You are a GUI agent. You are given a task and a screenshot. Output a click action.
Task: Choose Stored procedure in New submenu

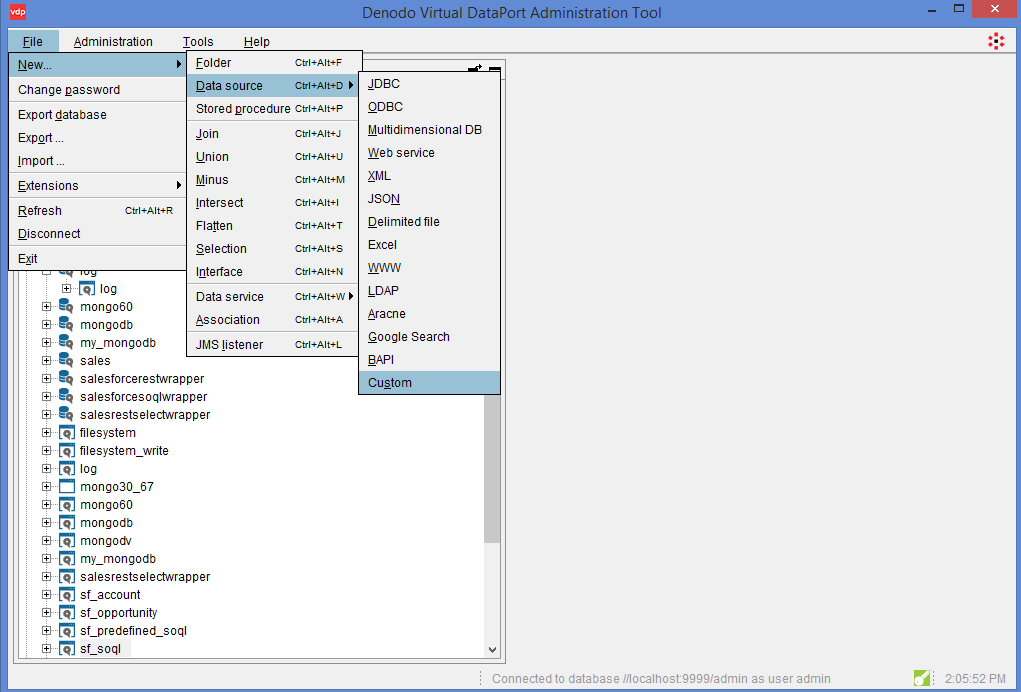click(x=273, y=109)
